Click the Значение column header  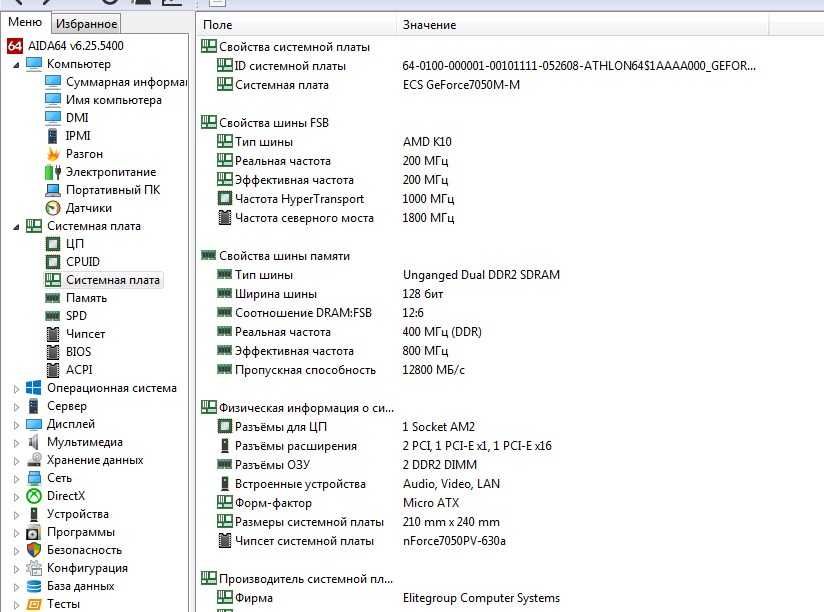tap(582, 25)
